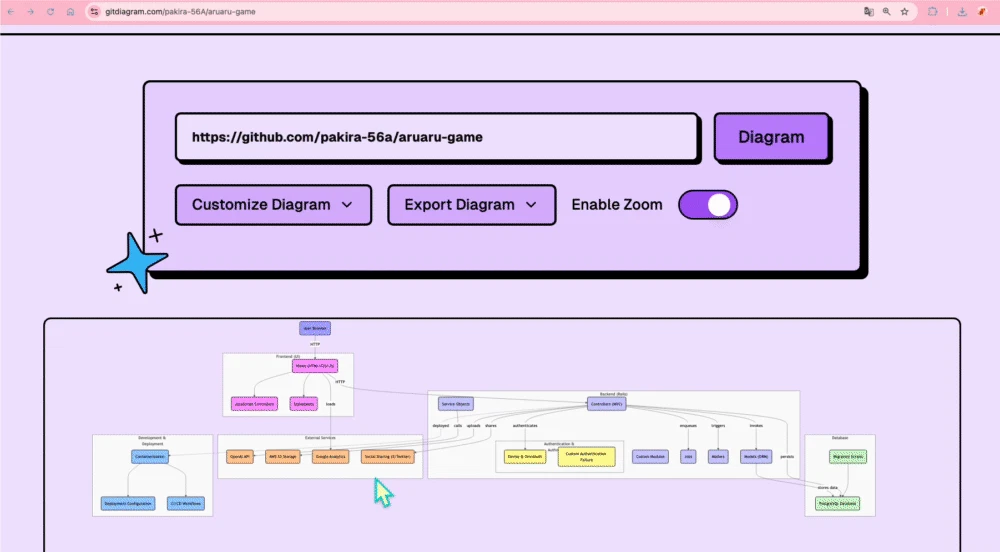Click the Custom Modules node

(x=651, y=456)
